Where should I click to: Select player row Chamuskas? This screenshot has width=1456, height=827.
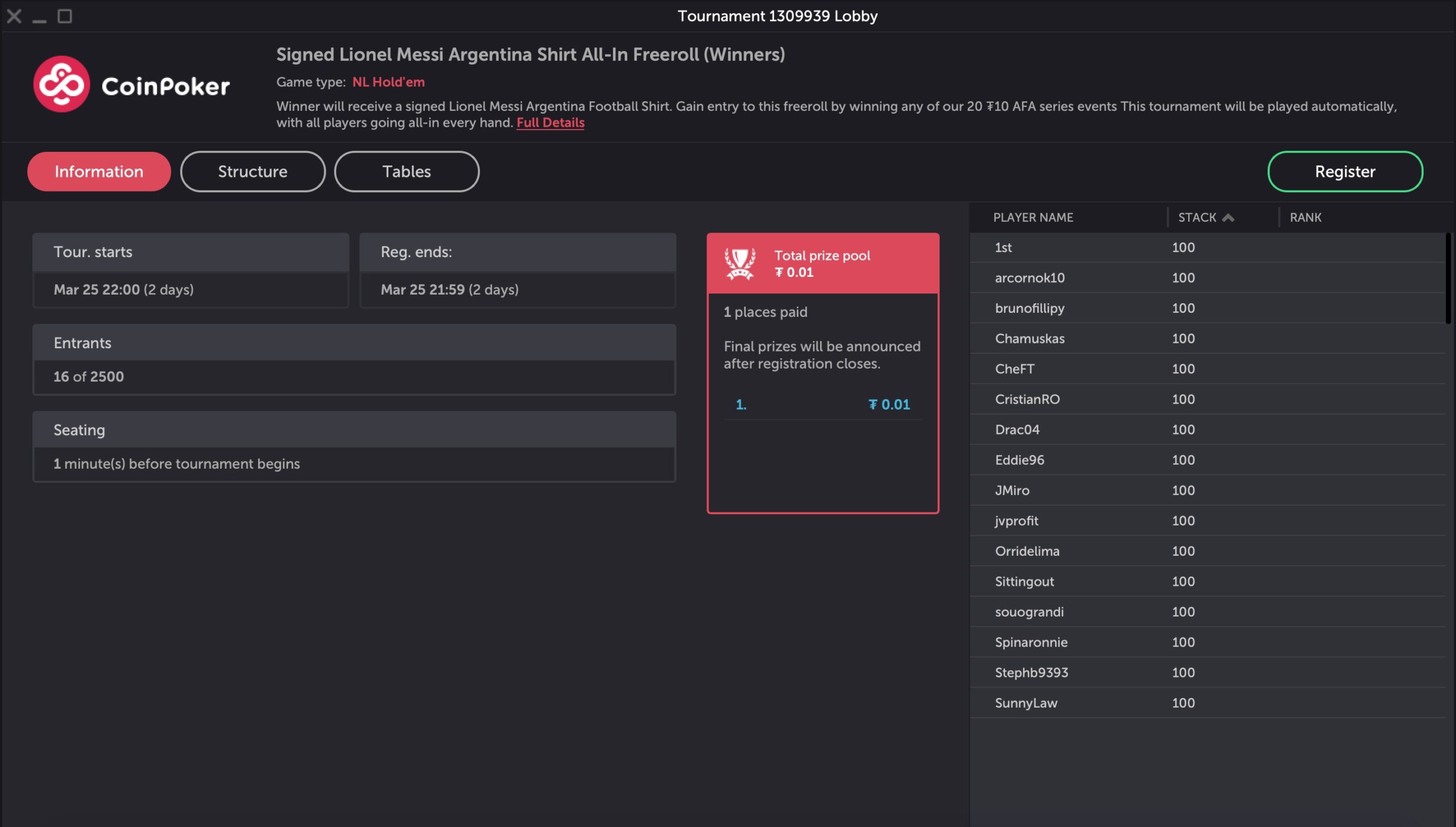click(x=1207, y=338)
